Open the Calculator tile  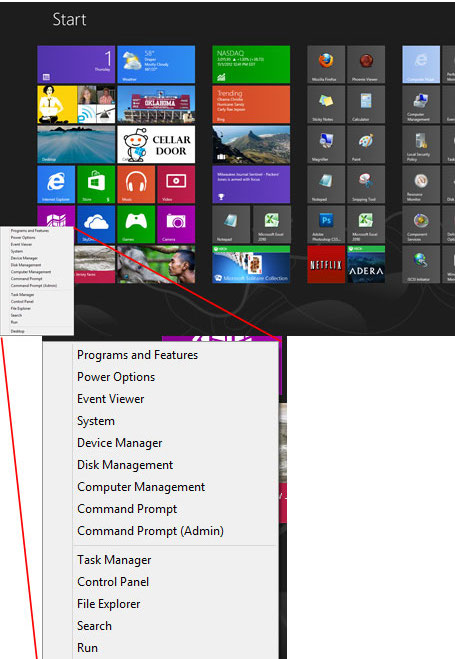[366, 104]
